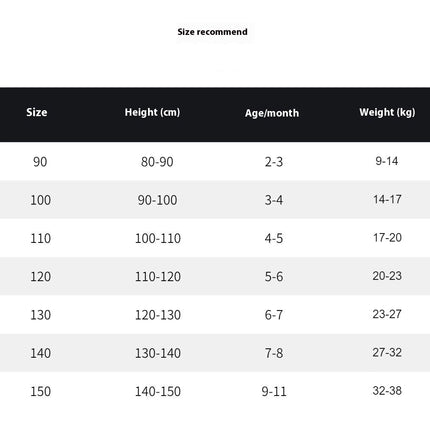Select size 100 row label

(x=40, y=200)
